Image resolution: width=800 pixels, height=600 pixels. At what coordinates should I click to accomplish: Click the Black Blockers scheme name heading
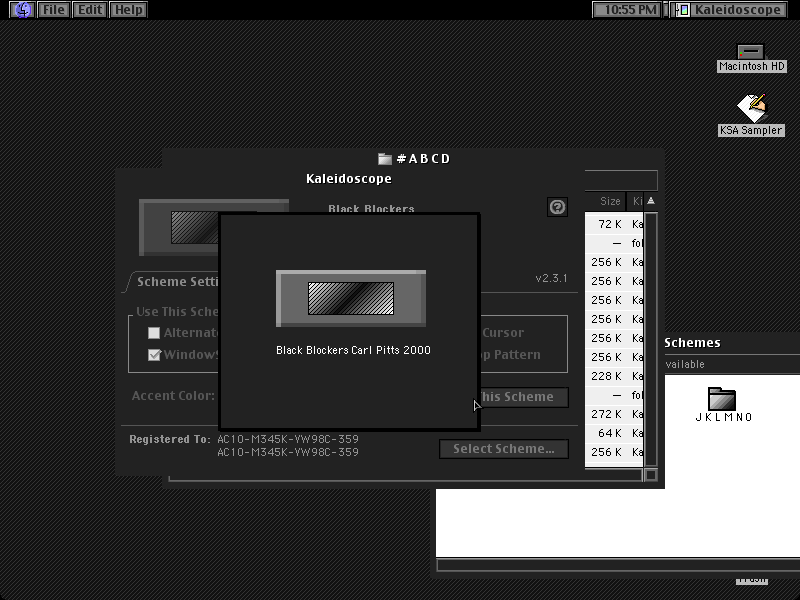tap(371, 209)
